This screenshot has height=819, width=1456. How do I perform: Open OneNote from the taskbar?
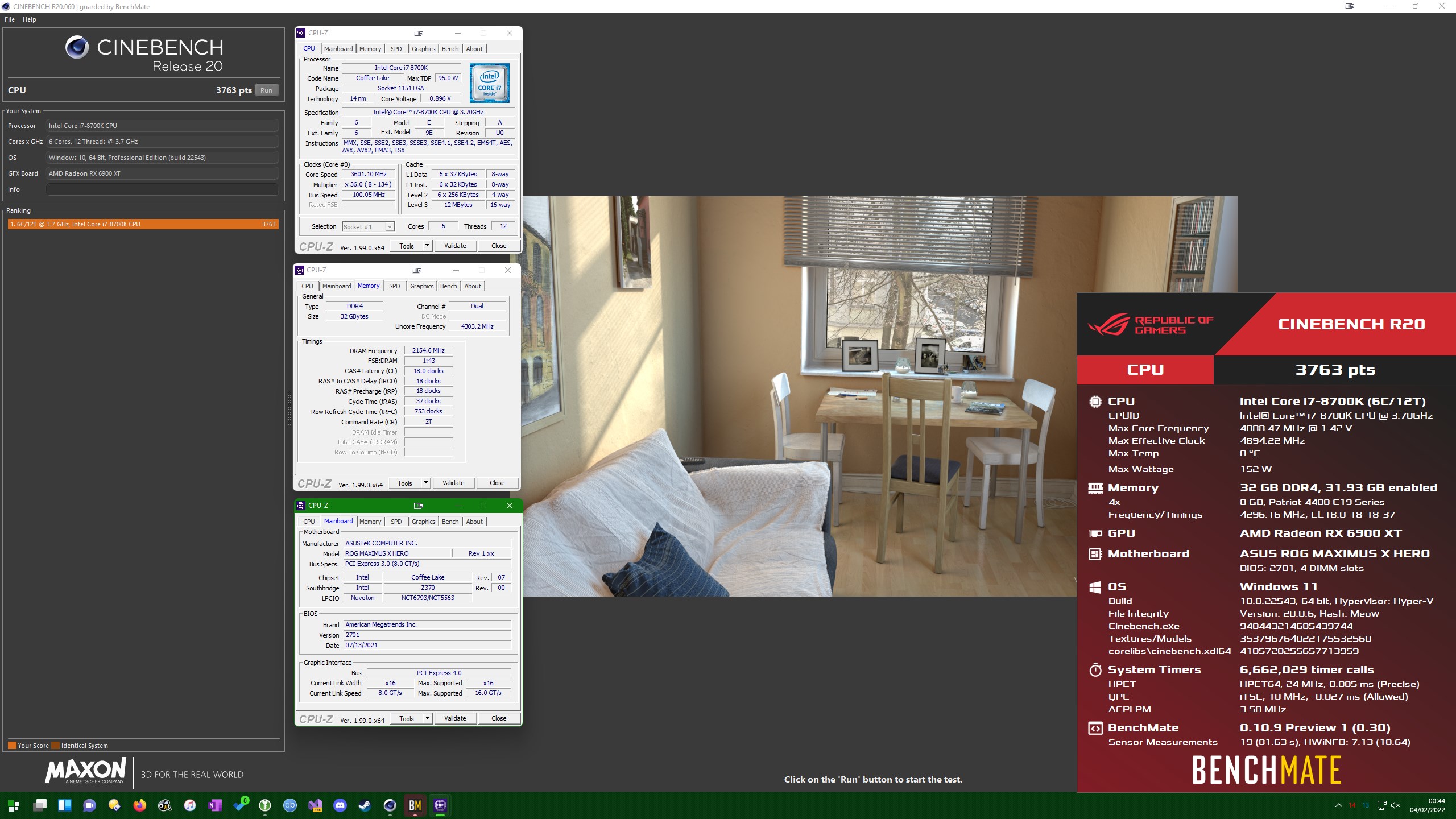[x=215, y=805]
